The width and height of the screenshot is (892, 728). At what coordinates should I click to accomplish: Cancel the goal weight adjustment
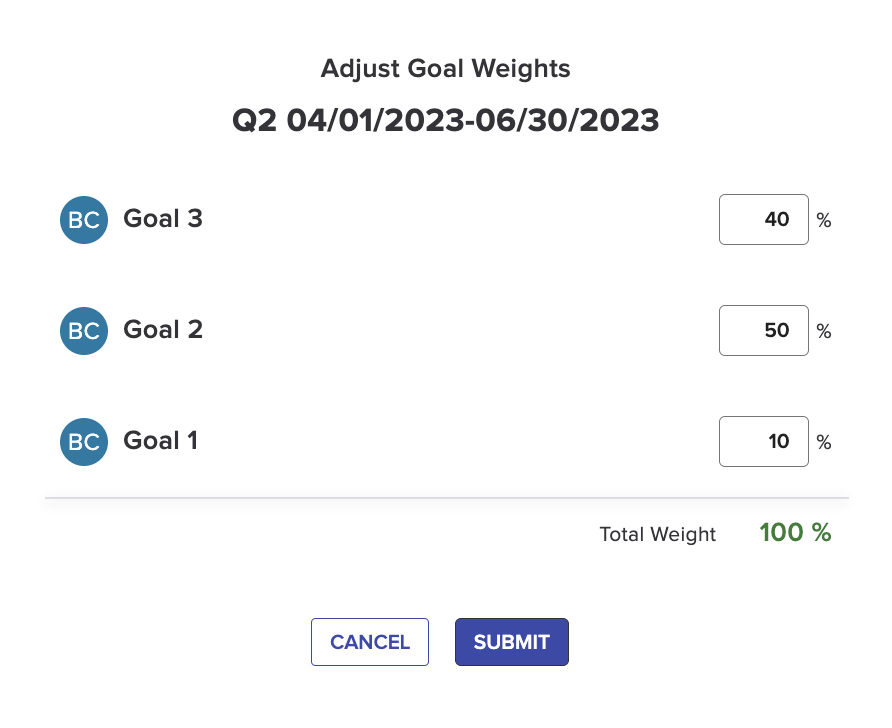point(370,642)
